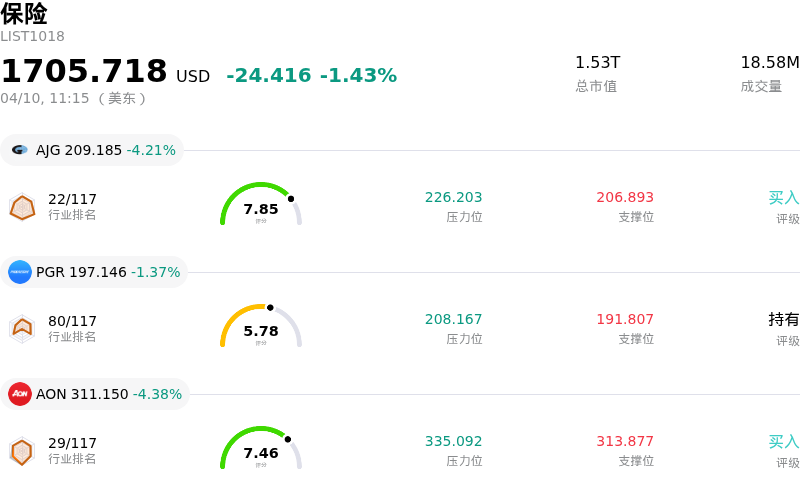Screen dimensions: 800x488
Task: Click the AJG company logo icon
Action: [20, 150]
